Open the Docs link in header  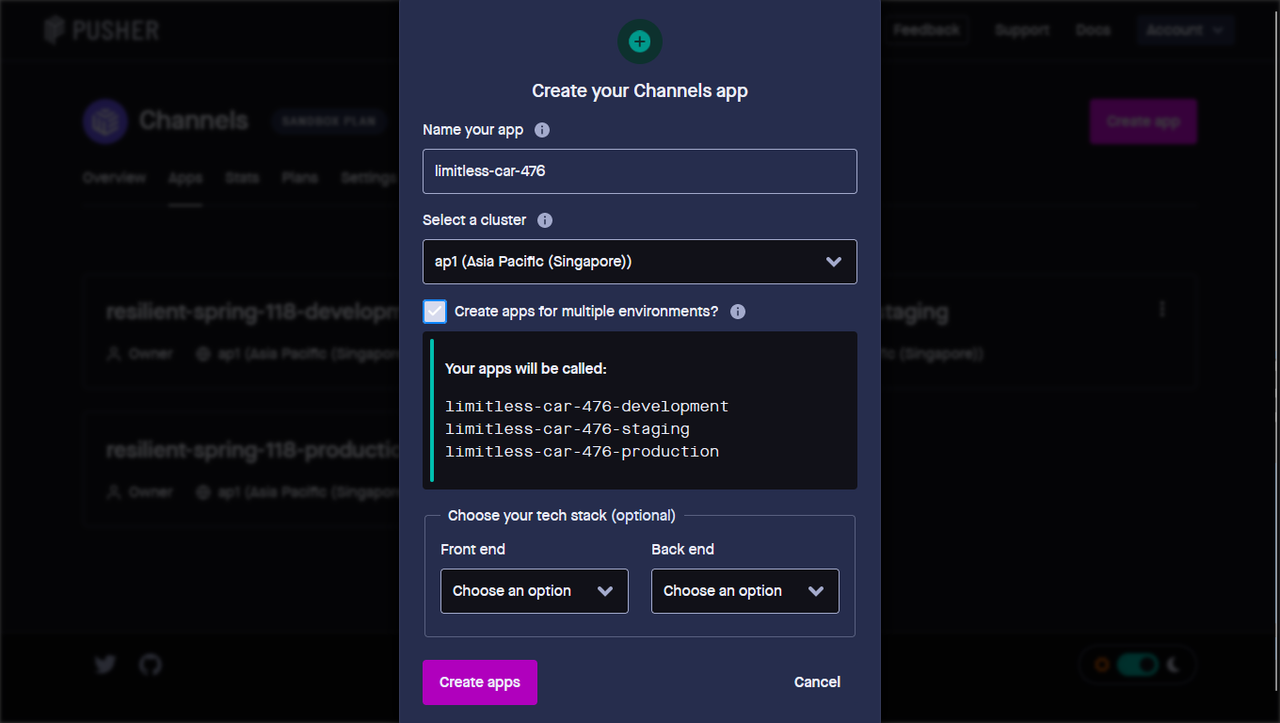coord(1093,30)
